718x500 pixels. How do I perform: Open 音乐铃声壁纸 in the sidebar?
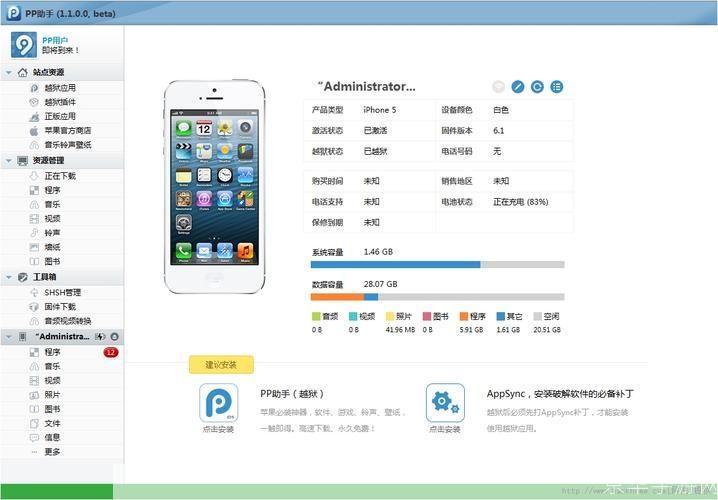(67, 145)
